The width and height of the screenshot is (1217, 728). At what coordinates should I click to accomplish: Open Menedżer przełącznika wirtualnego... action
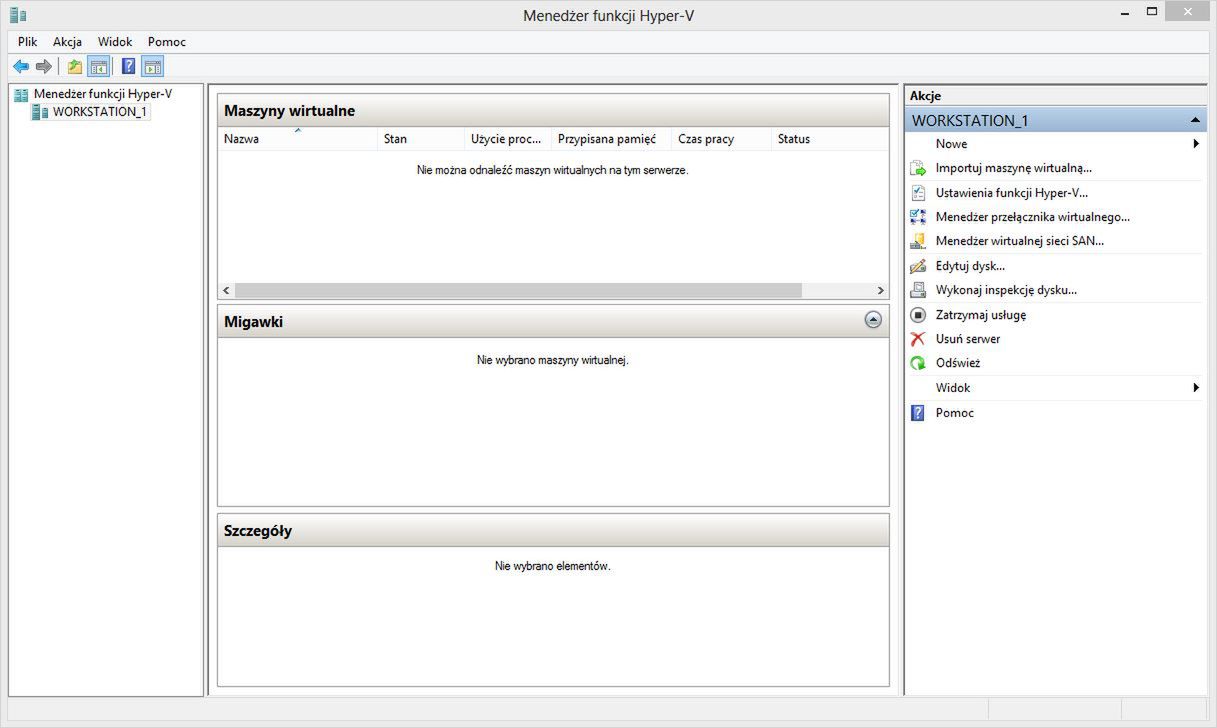pyautogui.click(x=1033, y=217)
